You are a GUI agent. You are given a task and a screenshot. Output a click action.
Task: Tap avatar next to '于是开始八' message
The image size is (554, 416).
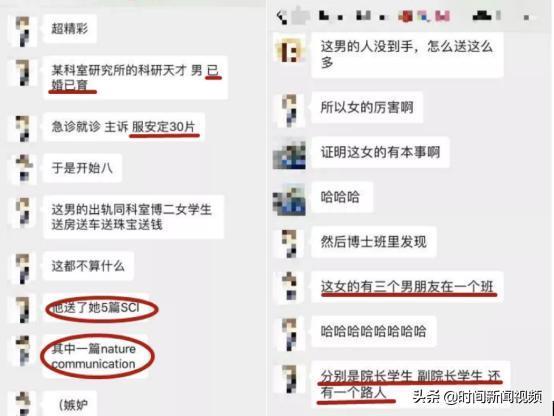pyautogui.click(x=24, y=169)
